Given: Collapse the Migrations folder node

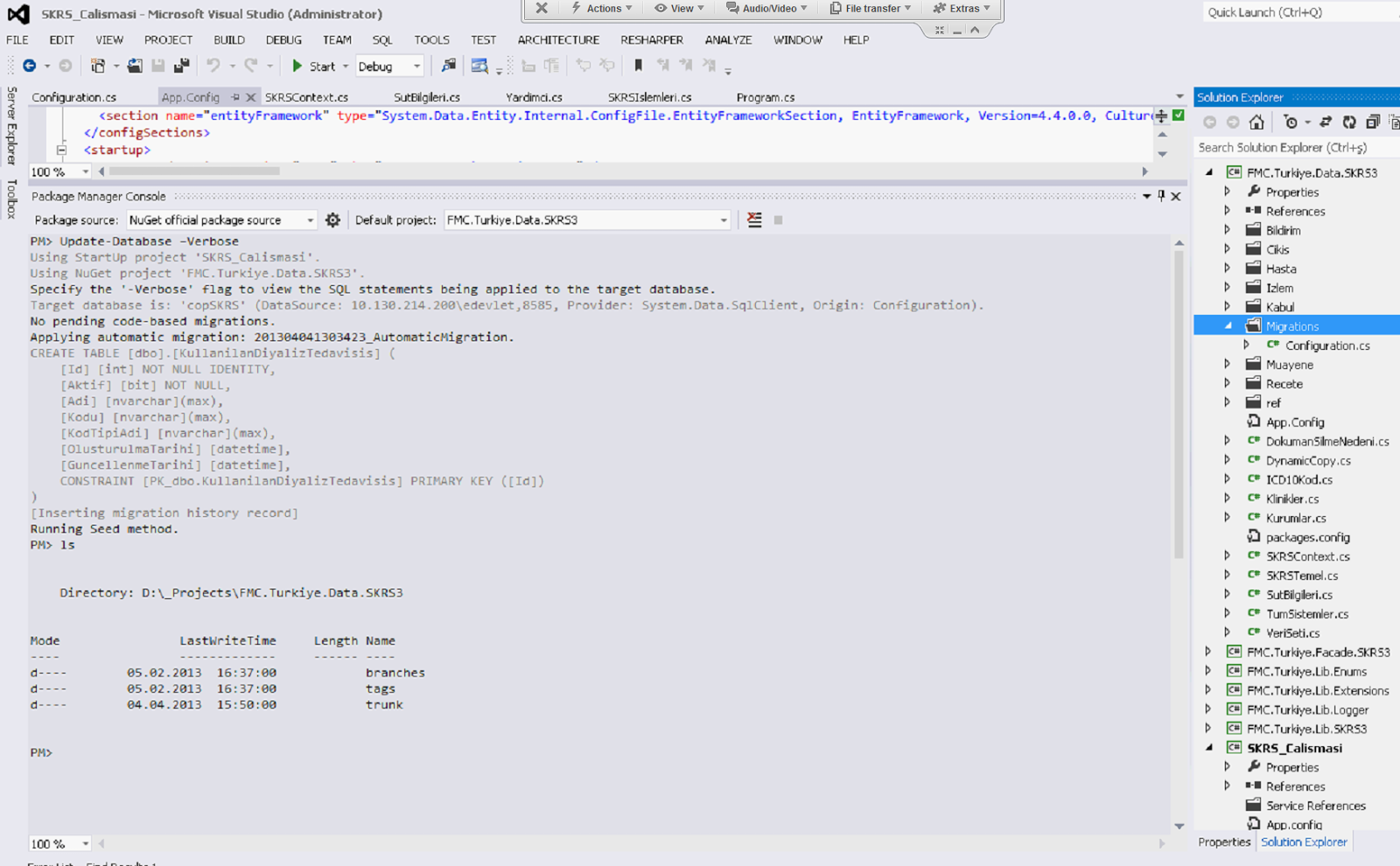Looking at the screenshot, I should 1228,325.
